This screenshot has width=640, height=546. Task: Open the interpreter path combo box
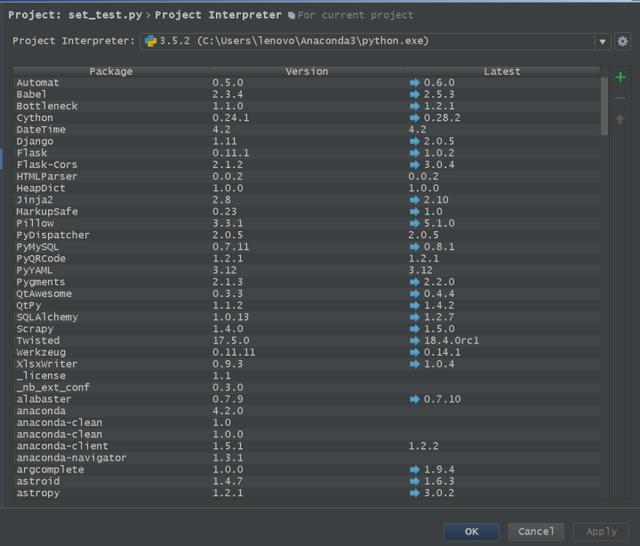[370, 41]
